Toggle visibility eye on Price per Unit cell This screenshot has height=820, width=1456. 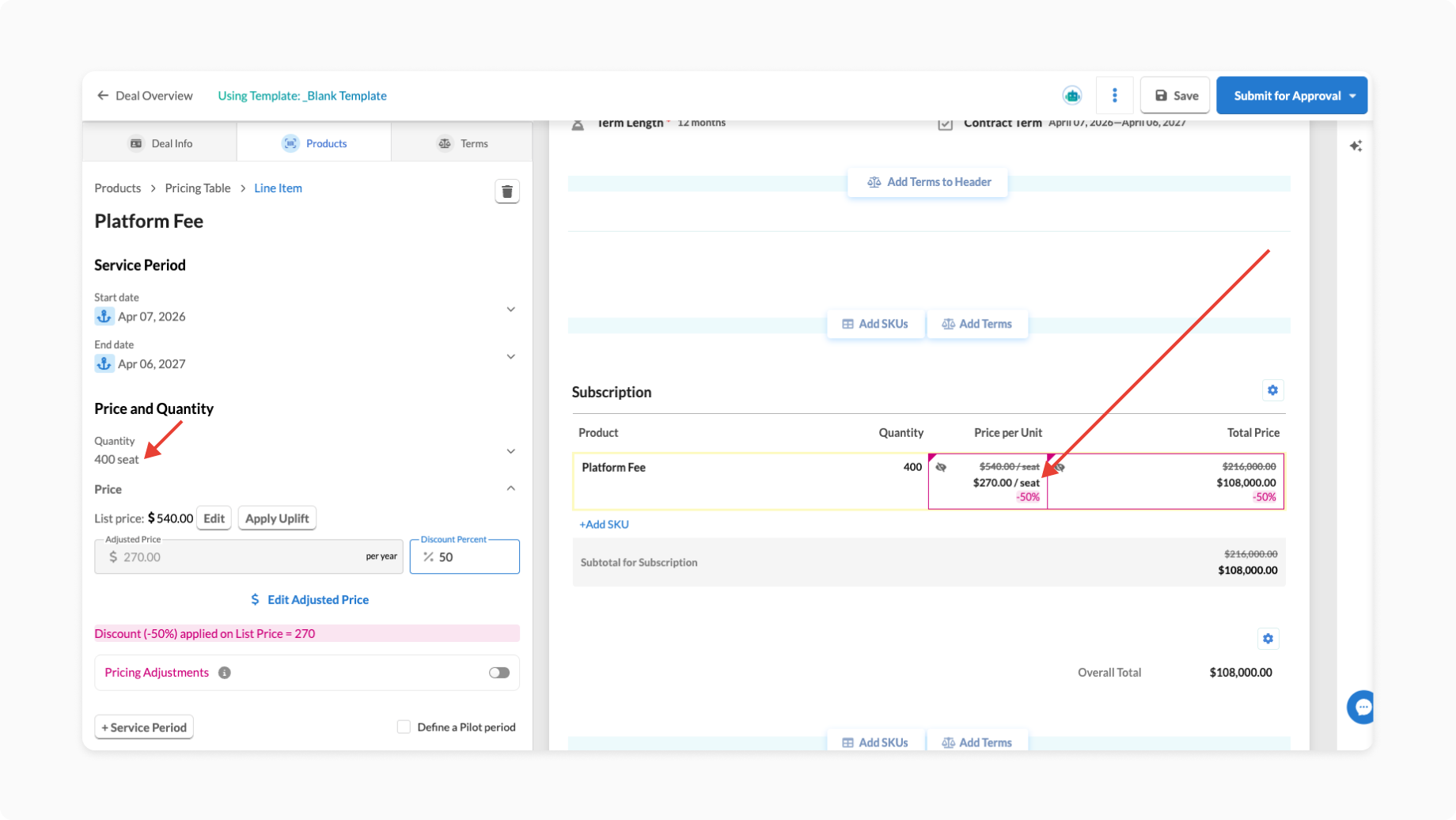(941, 467)
